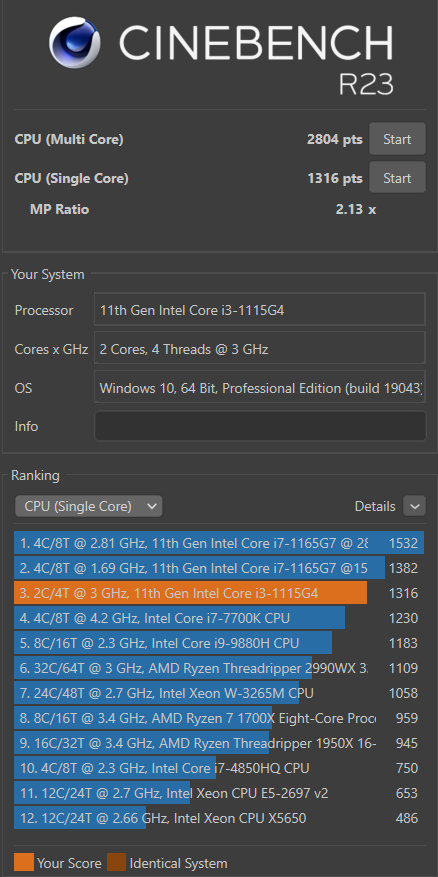The width and height of the screenshot is (438, 877).
Task: Click the Identical System brown legend swatch
Action: pyautogui.click(x=116, y=863)
